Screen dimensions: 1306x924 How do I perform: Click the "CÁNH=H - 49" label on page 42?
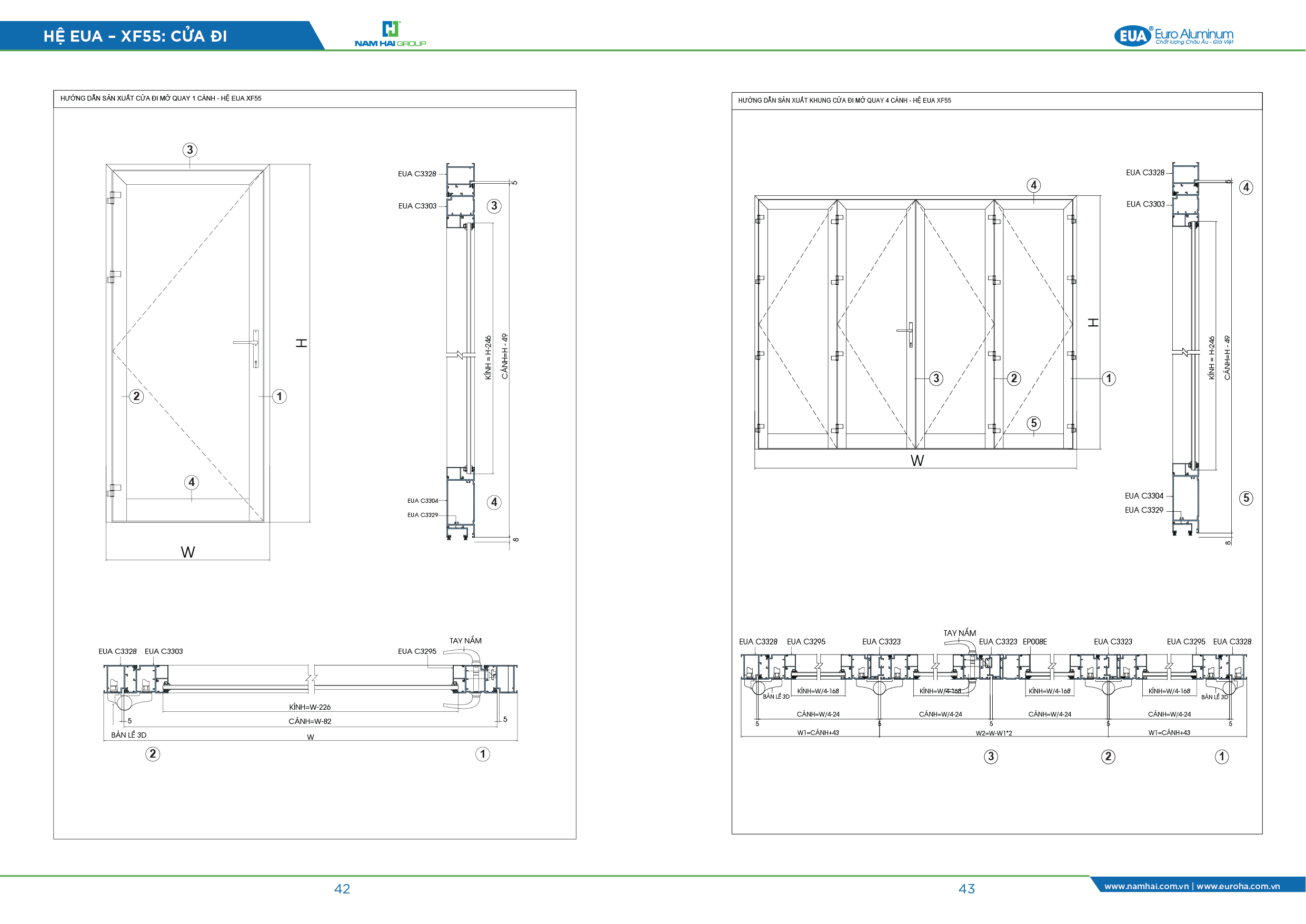click(x=504, y=356)
